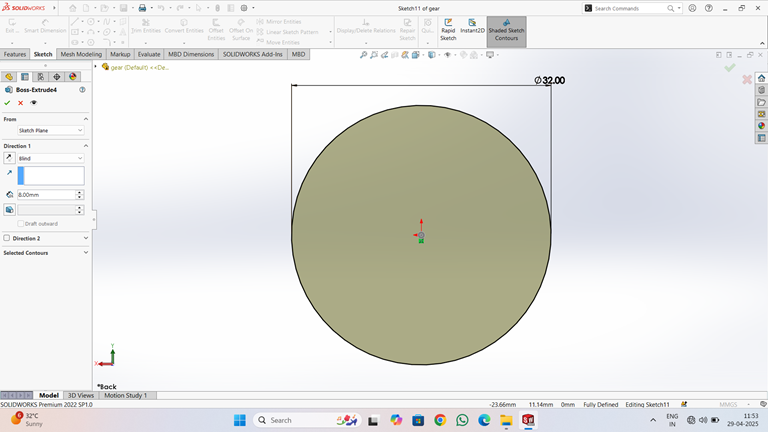Open Google Chrome from the taskbar
Image resolution: width=768 pixels, height=432 pixels.
[440, 420]
